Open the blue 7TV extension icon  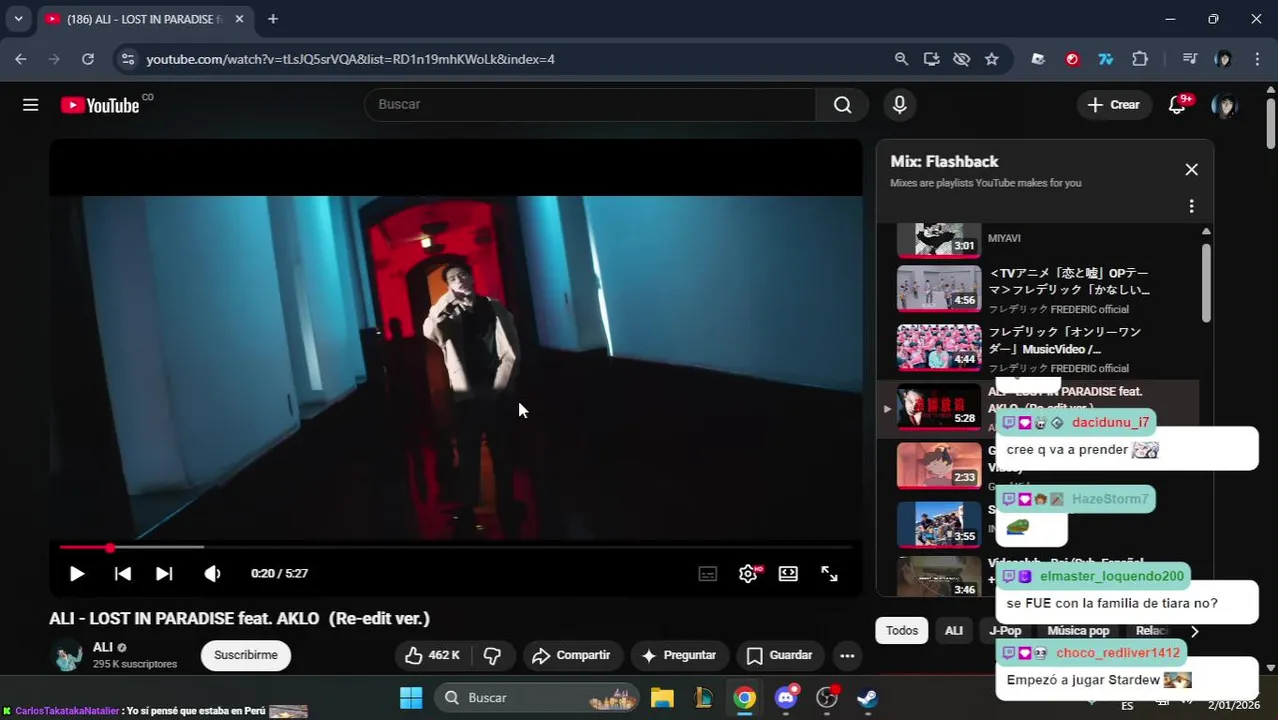(1106, 59)
